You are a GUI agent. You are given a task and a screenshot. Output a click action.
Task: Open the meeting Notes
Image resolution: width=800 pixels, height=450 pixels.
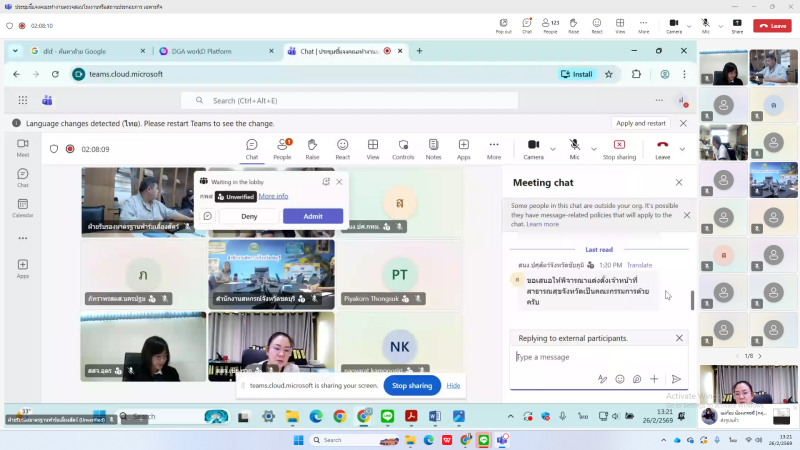coord(433,148)
